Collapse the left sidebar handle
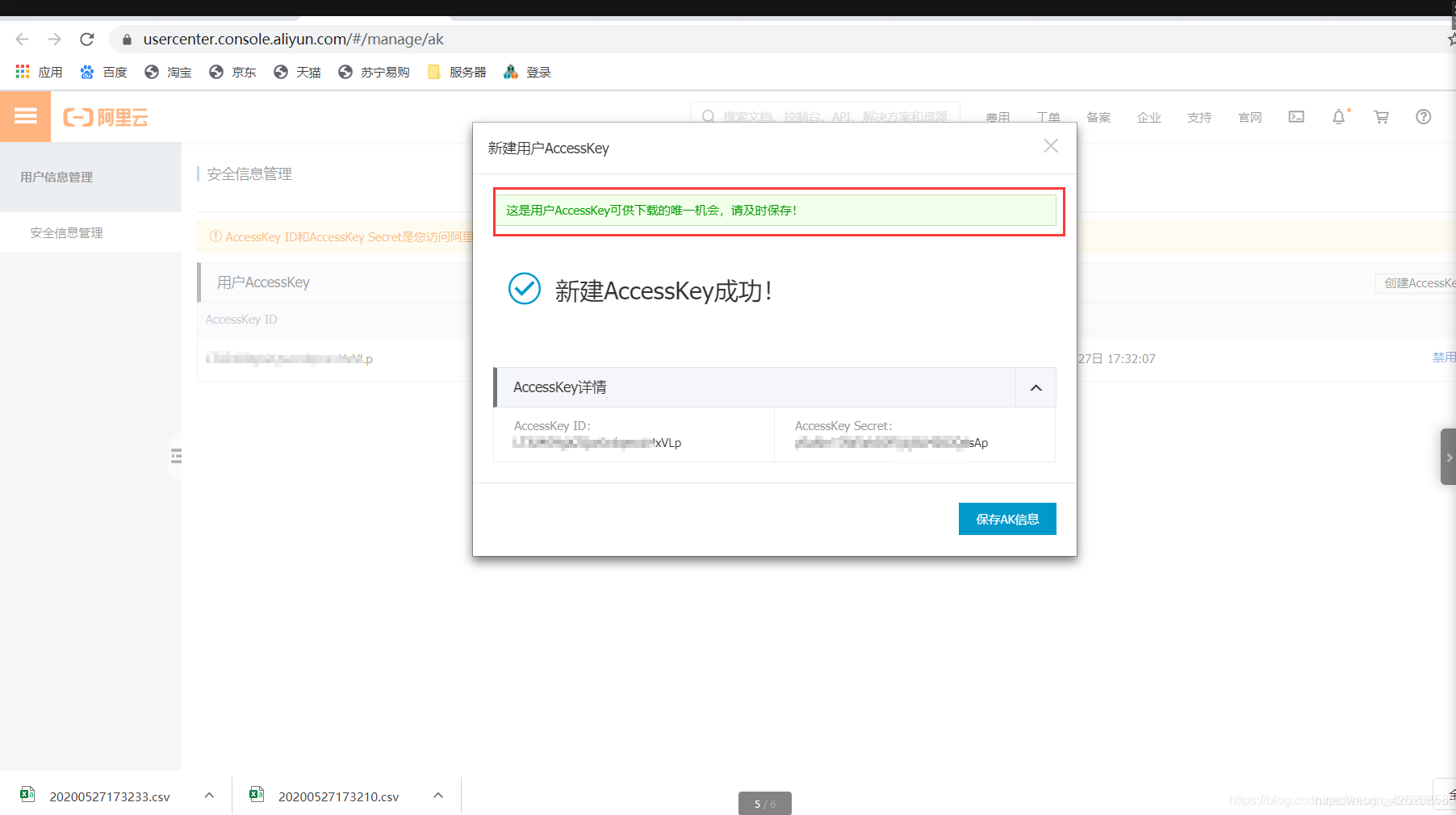 [x=176, y=457]
